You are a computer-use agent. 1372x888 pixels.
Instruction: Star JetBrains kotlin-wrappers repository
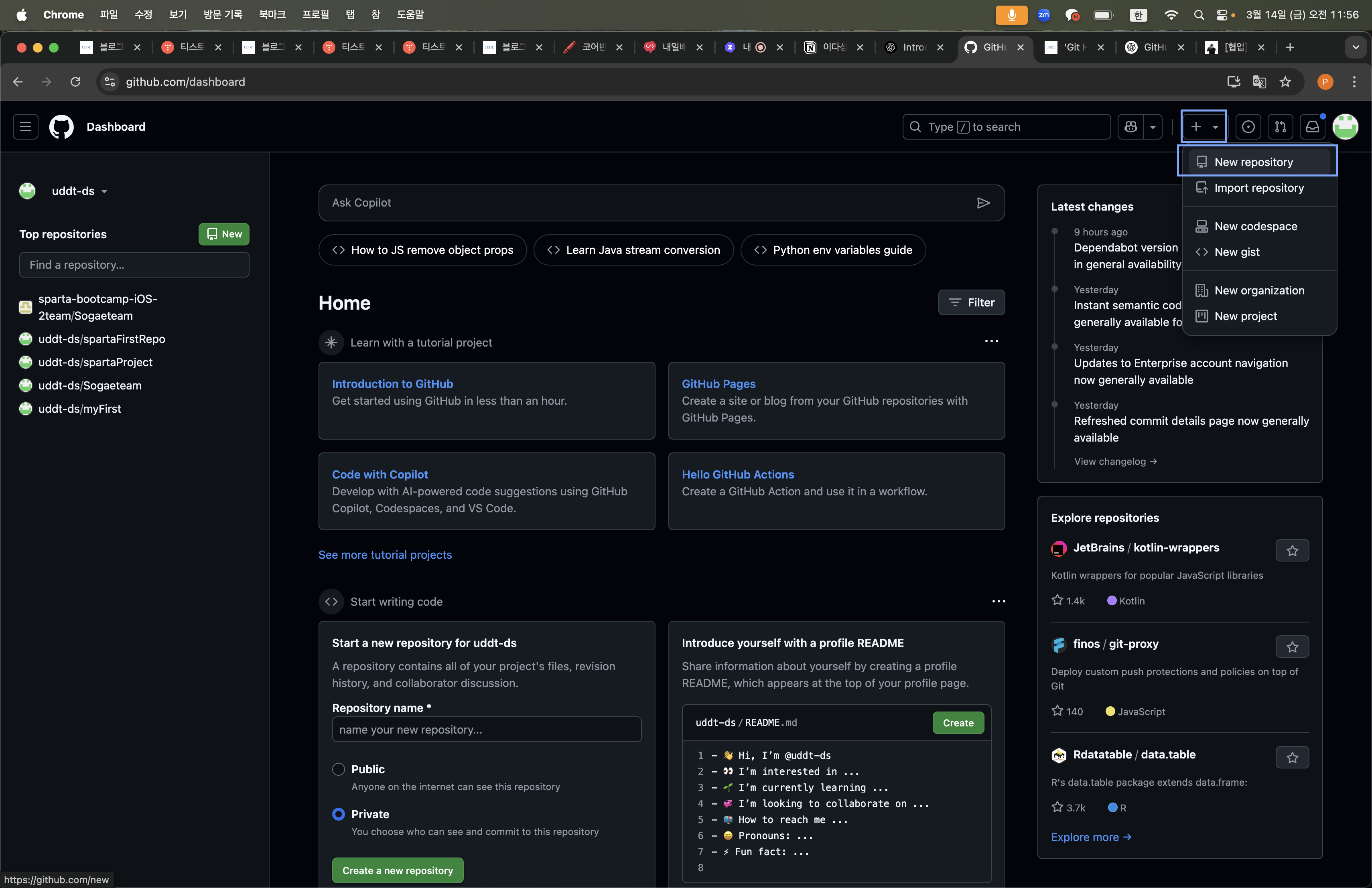click(x=1292, y=550)
